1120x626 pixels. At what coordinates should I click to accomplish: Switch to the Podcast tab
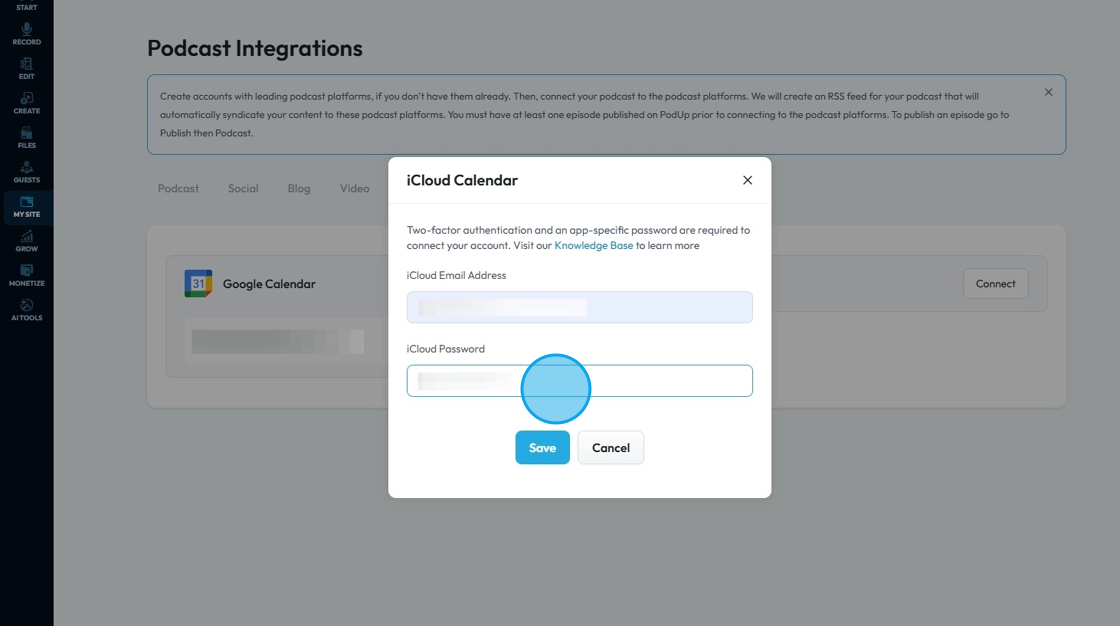tap(178, 188)
